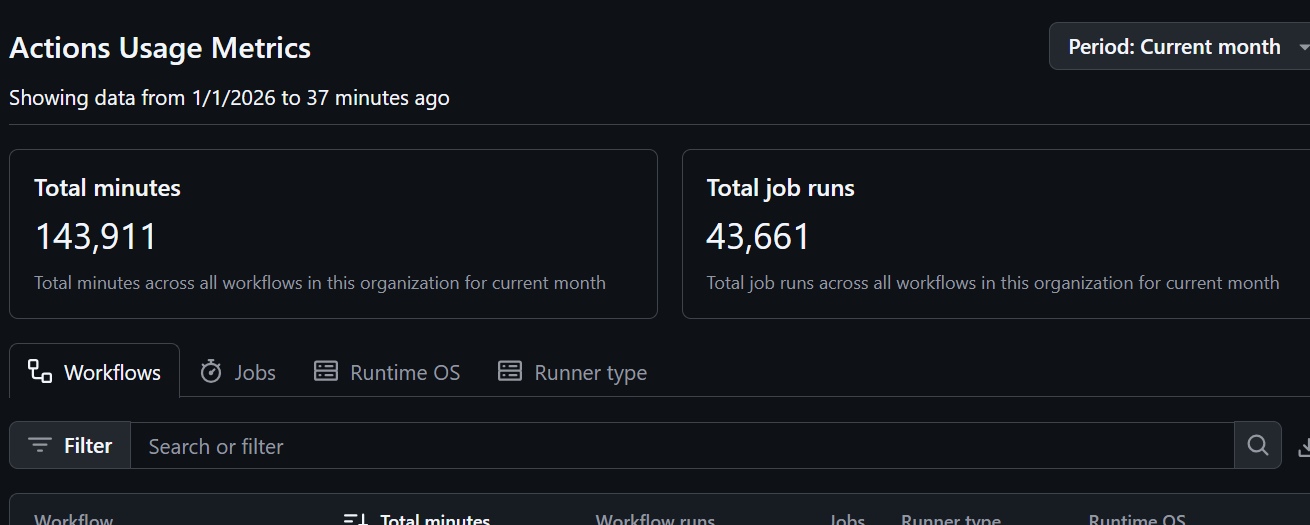Viewport: 1310px width, 525px height.
Task: Focus the Search or filter input field
Action: coord(680,446)
